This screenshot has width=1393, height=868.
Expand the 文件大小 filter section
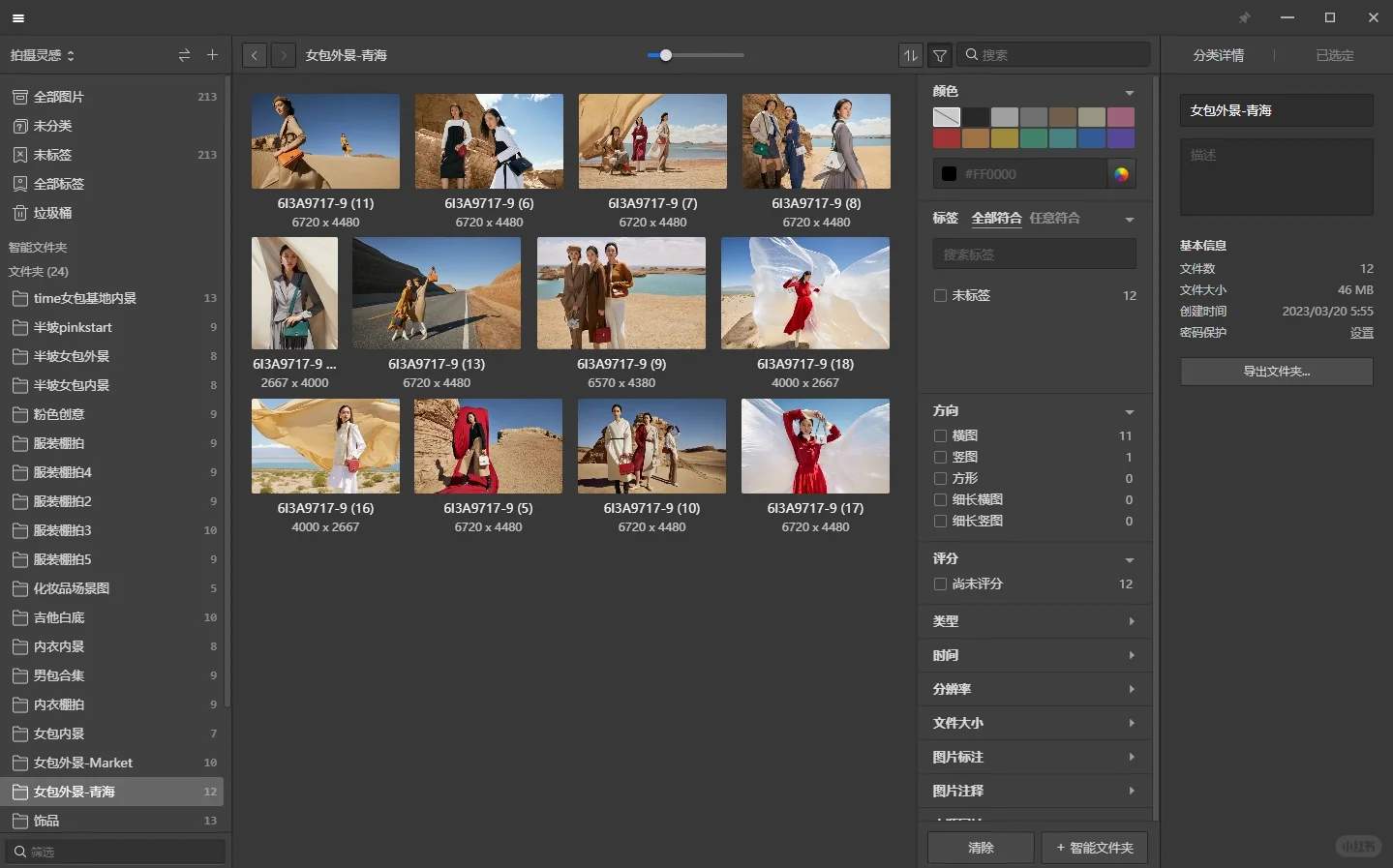click(x=1034, y=723)
